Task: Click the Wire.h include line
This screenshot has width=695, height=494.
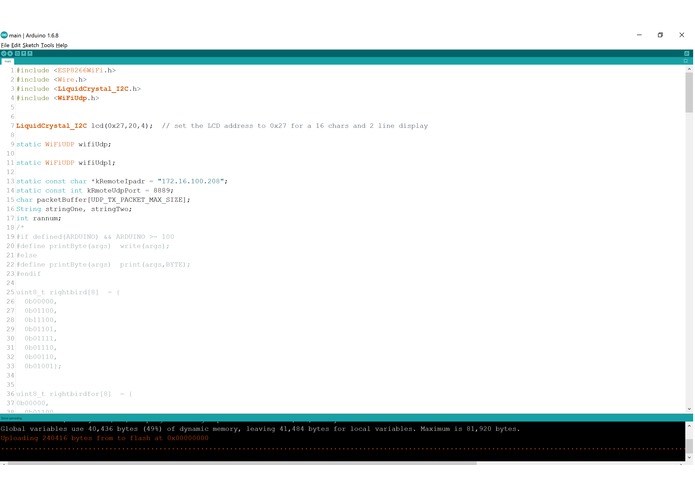Action: point(51,80)
